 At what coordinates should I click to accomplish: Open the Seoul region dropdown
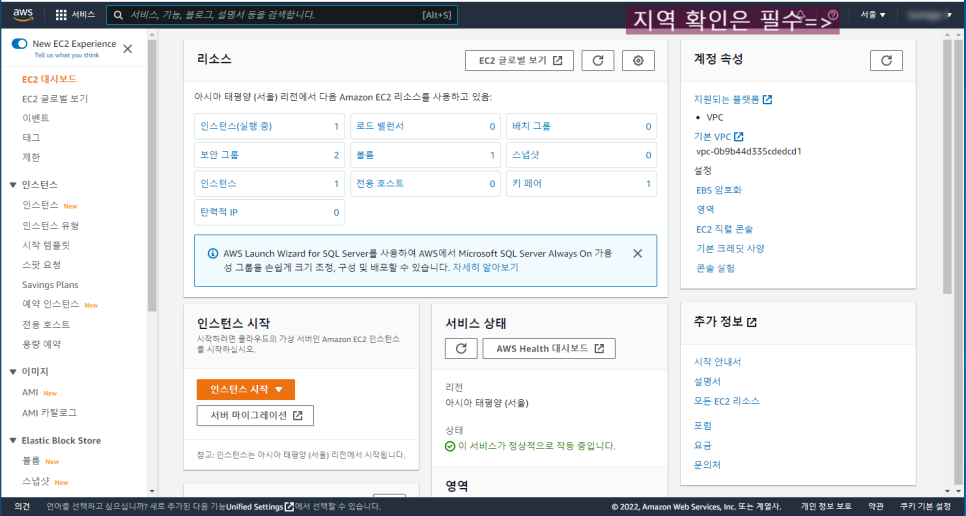tap(873, 15)
